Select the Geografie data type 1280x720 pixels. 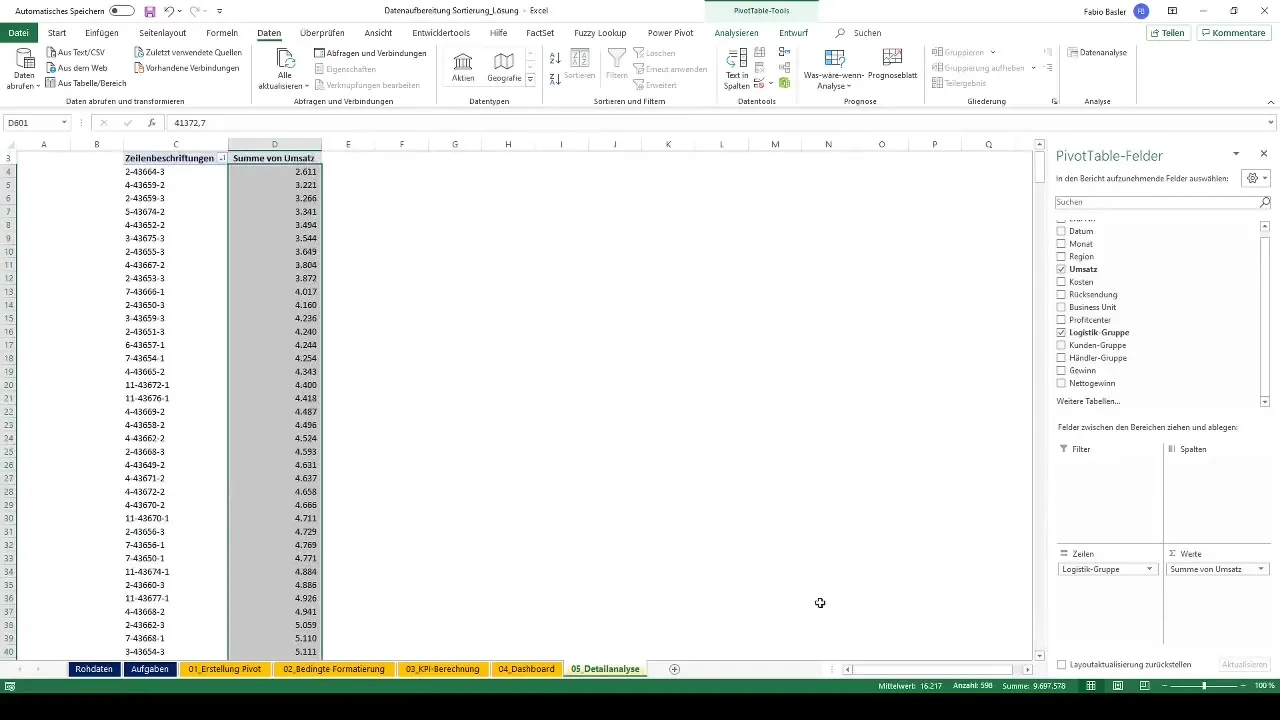pos(504,67)
